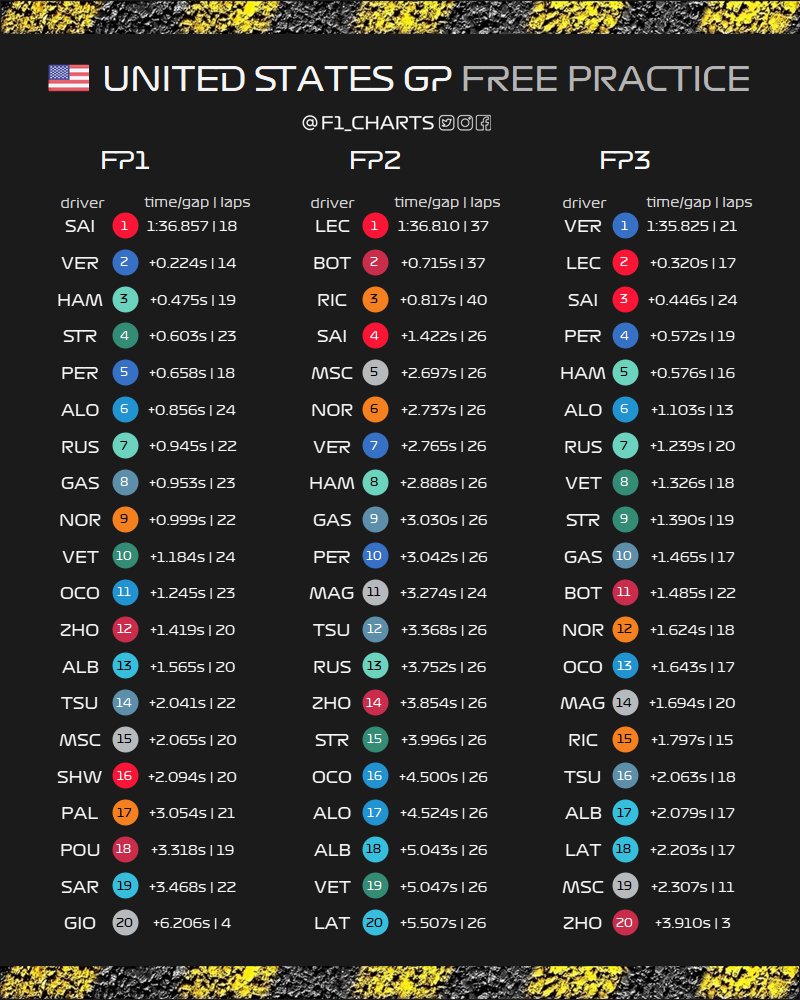Select ZHO's +3.910s gap in FP3
The image size is (800, 1000).
tap(680, 923)
